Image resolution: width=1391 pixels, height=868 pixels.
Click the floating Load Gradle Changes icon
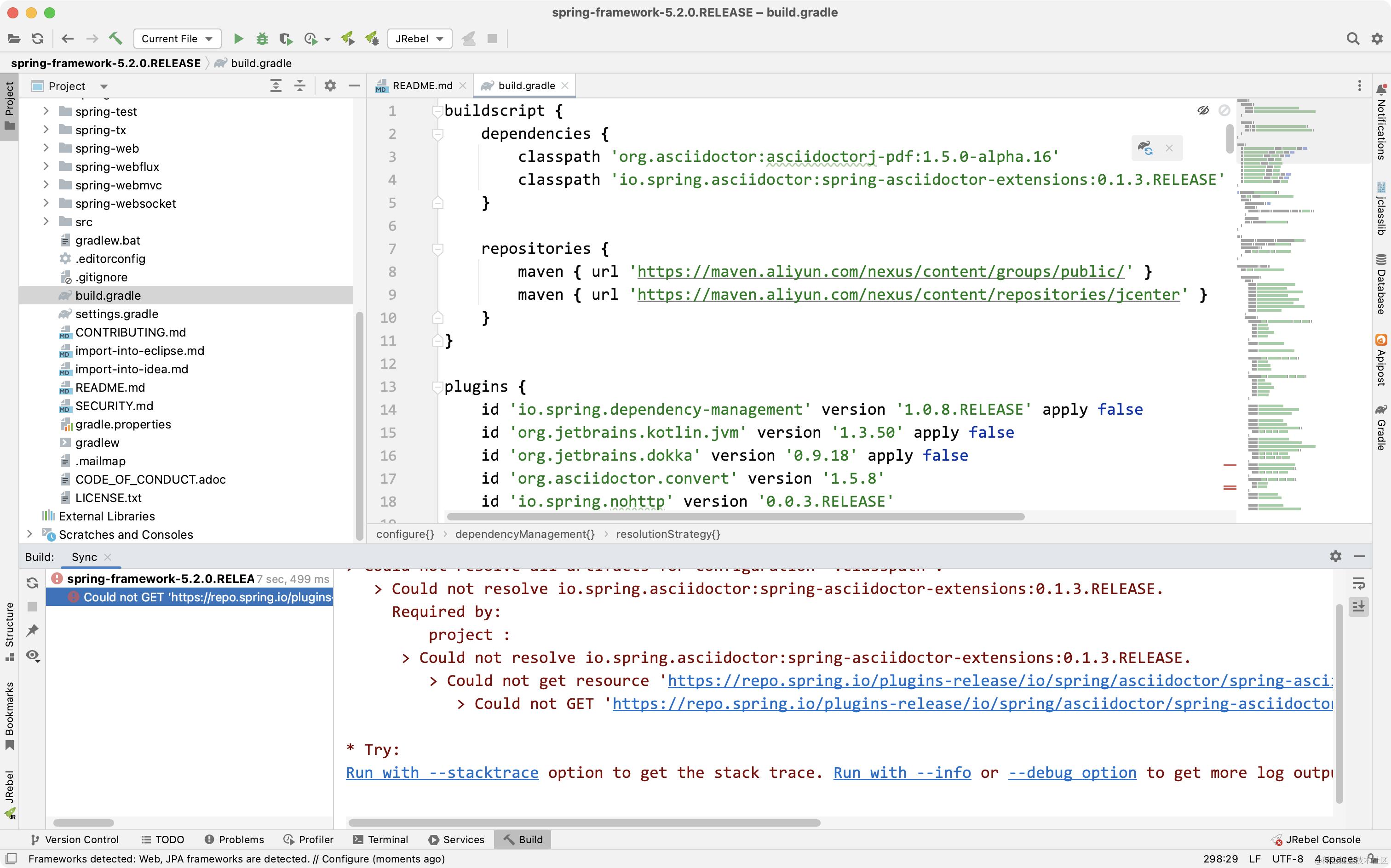[x=1145, y=148]
